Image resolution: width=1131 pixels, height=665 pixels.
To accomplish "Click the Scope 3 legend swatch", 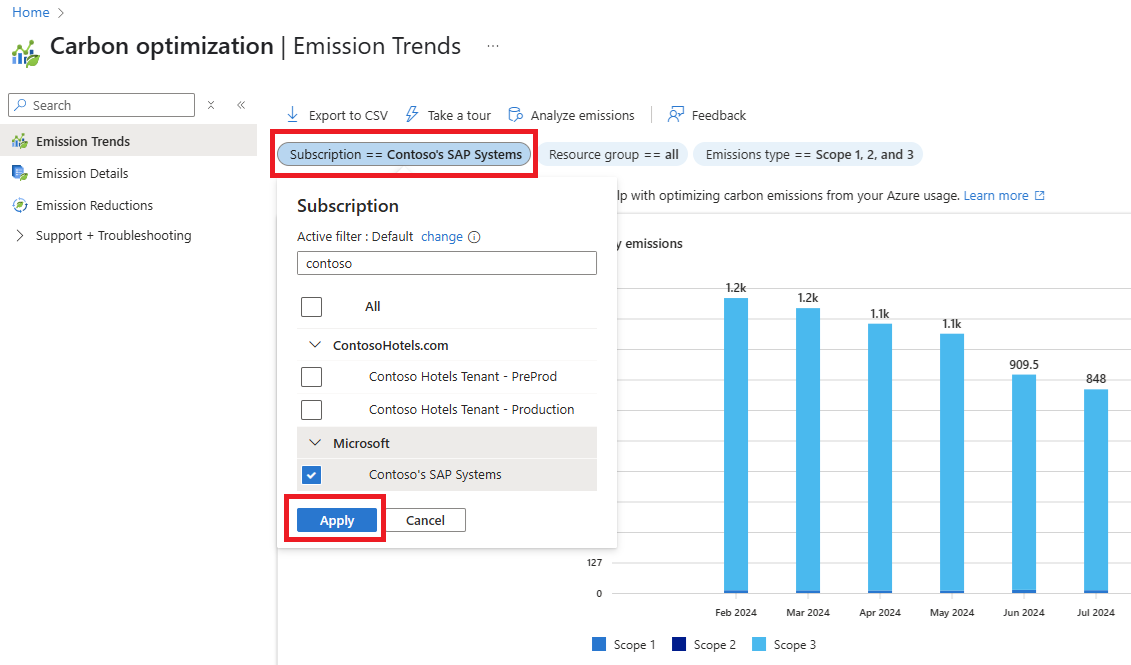I will click(759, 644).
